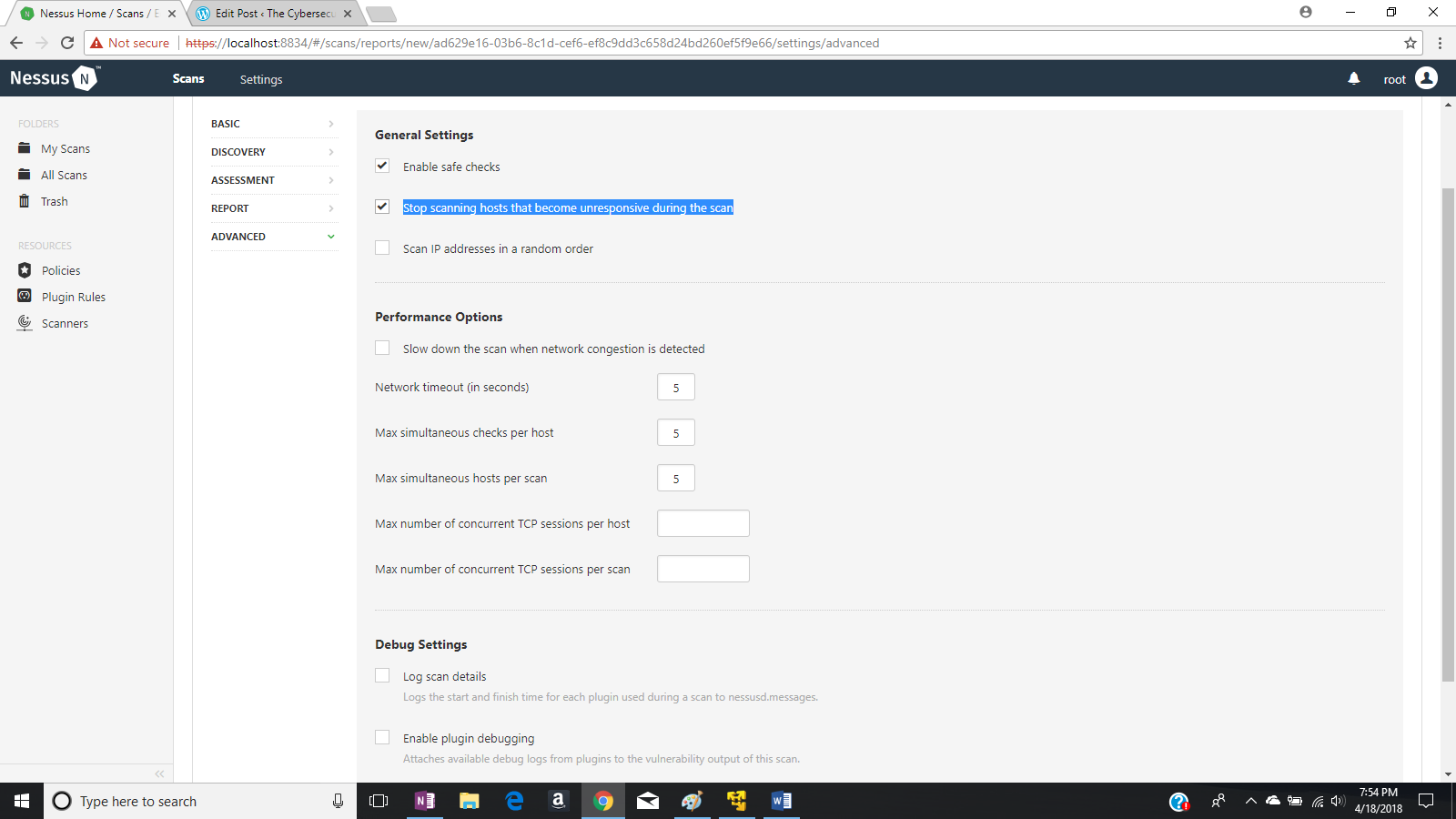
Task: Click the Nessus logo
Action: coord(52,78)
